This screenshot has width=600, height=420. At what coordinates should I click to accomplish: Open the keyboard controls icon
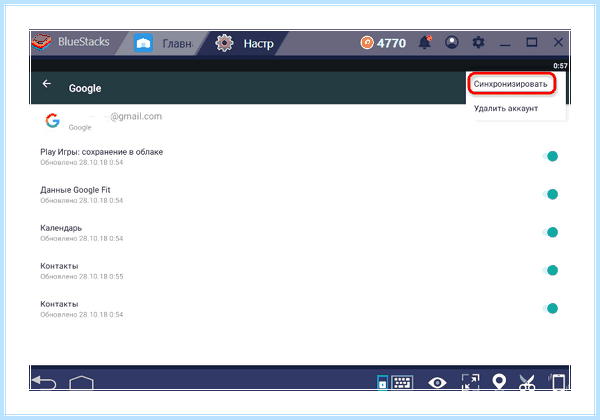pos(403,382)
